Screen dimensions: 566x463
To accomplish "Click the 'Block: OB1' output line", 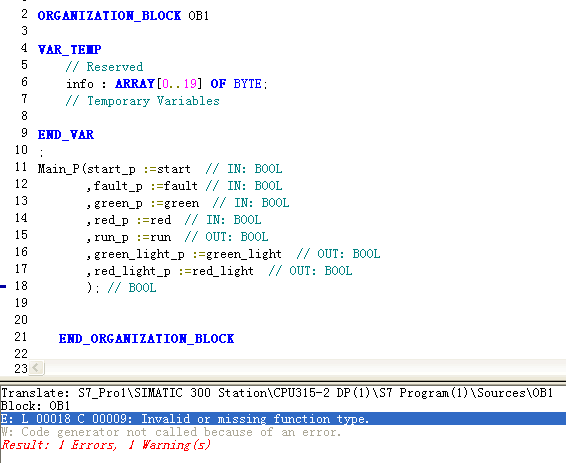I will click(x=35, y=406).
